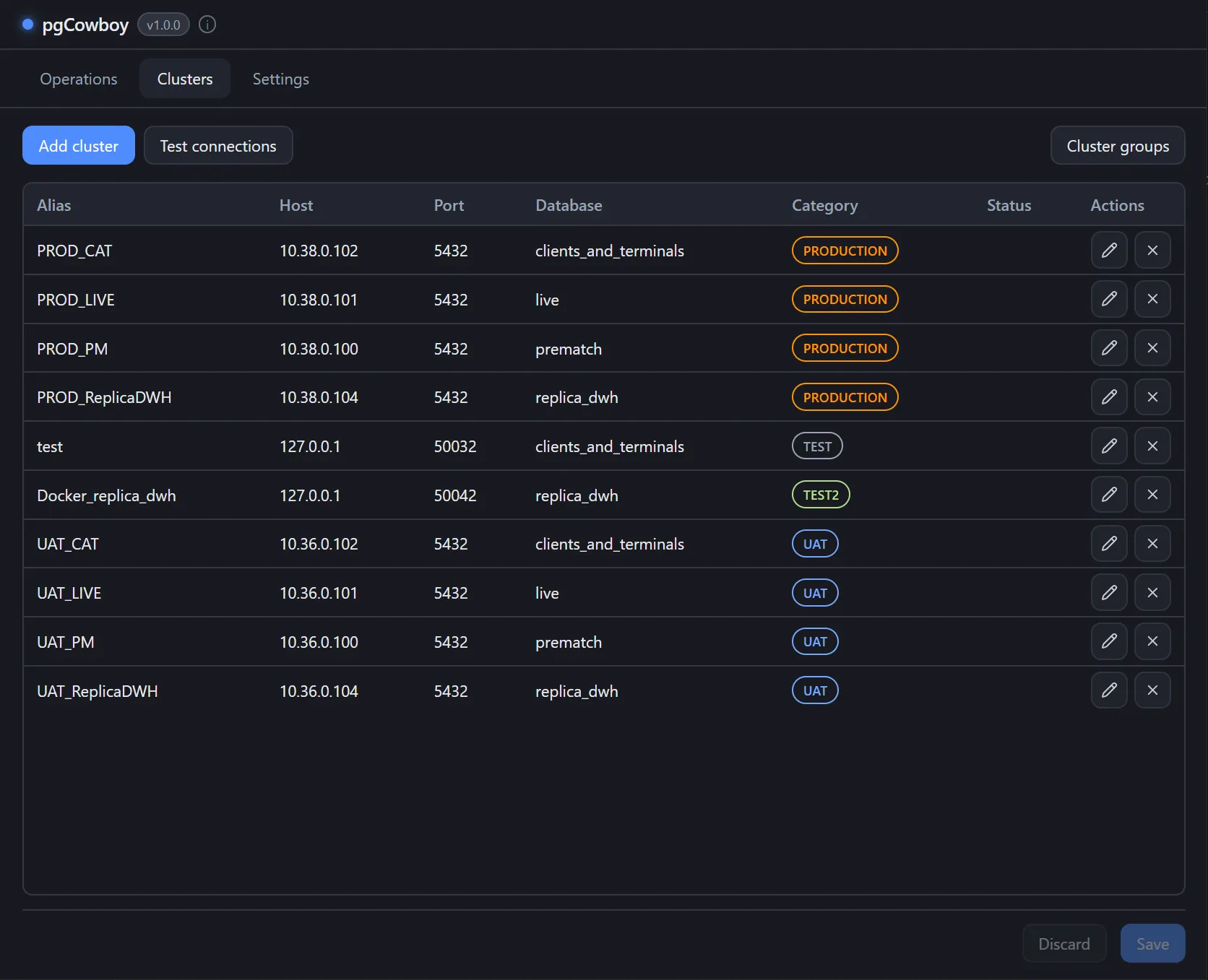Edit the UAT_ReplicaDWH cluster
The width and height of the screenshot is (1208, 980).
[1109, 690]
